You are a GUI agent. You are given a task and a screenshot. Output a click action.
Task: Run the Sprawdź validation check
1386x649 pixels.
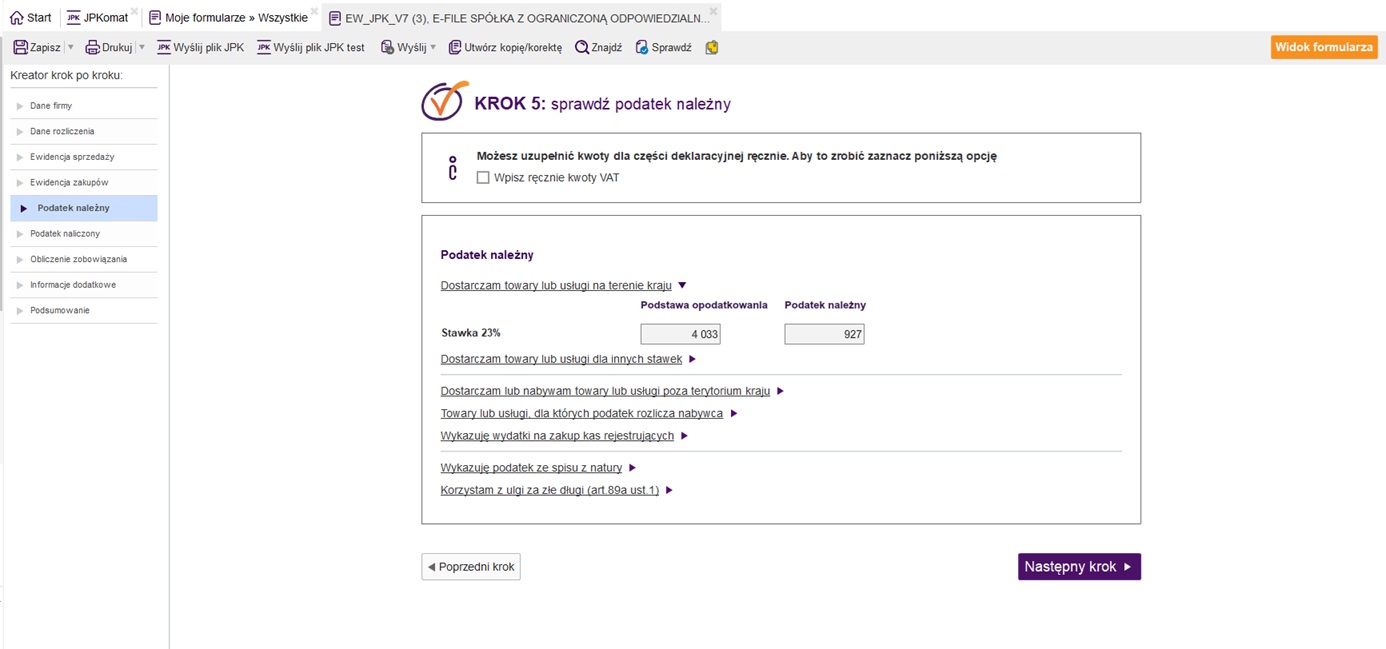tap(663, 47)
